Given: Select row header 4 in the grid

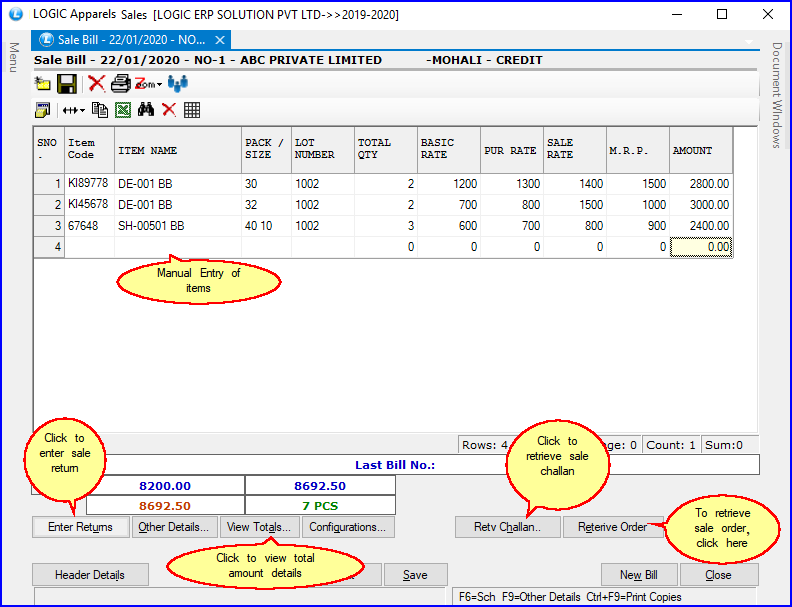Looking at the screenshot, I should pyautogui.click(x=49, y=247).
